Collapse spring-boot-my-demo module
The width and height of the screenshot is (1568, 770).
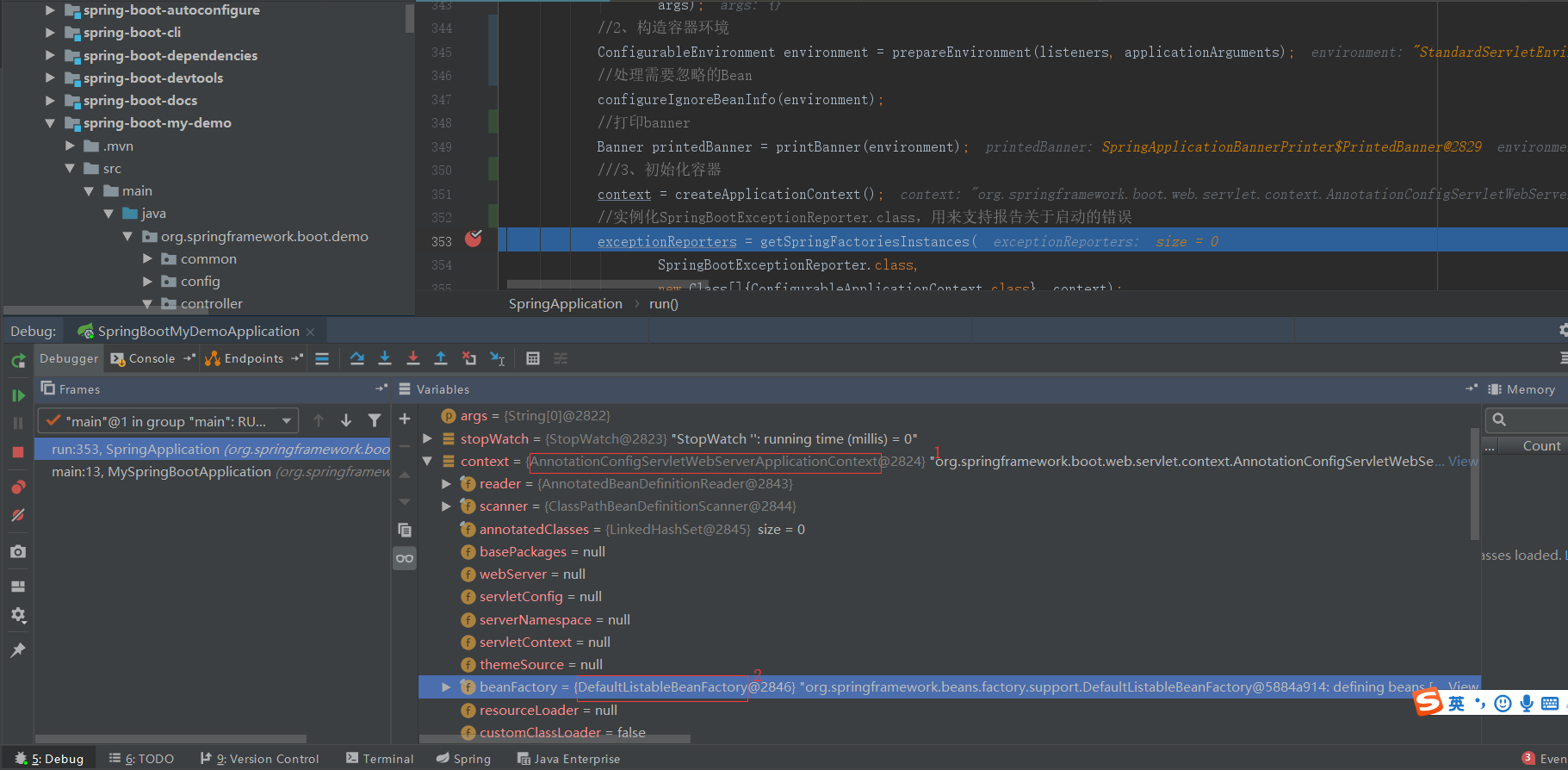tap(50, 123)
